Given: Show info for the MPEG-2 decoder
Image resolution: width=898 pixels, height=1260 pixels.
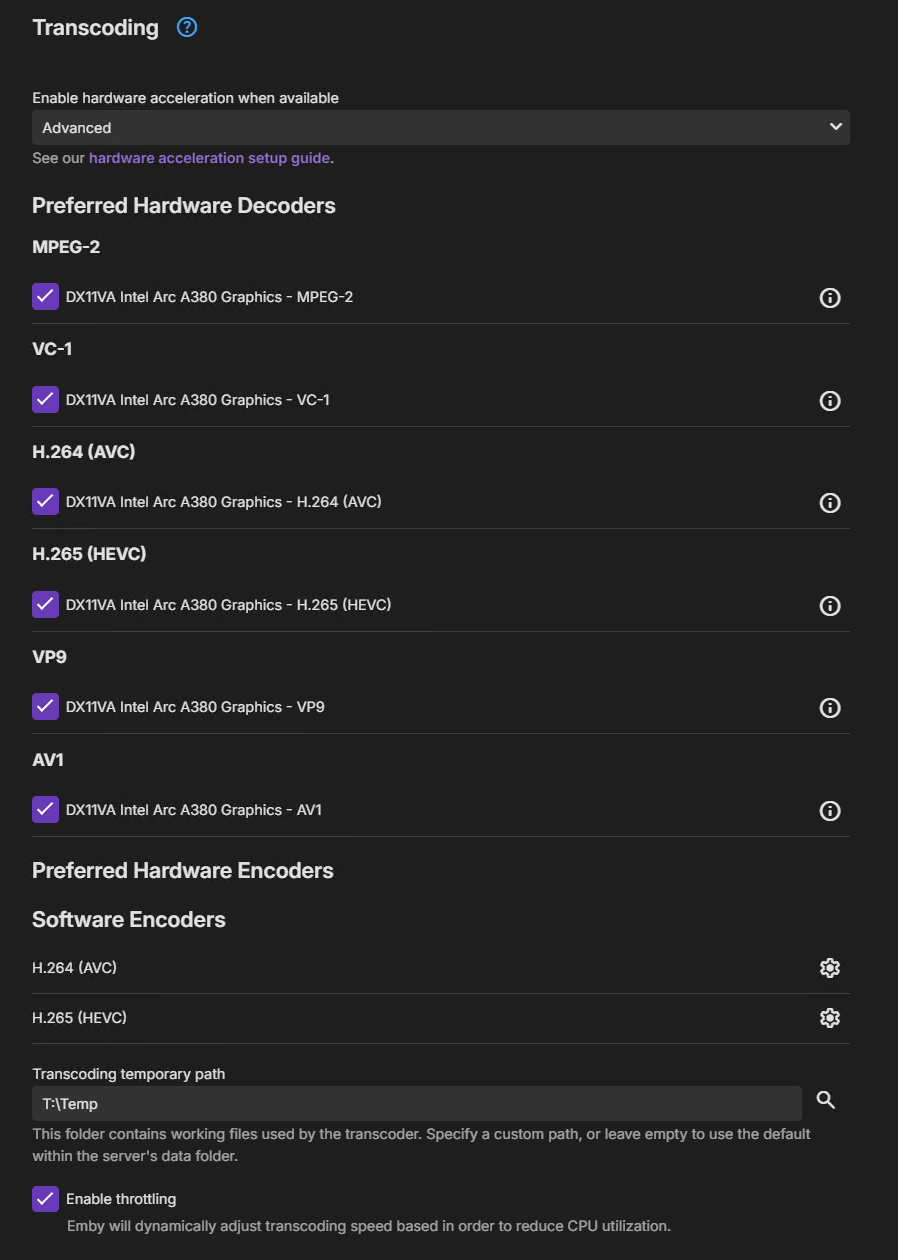Looking at the screenshot, I should tap(830, 298).
